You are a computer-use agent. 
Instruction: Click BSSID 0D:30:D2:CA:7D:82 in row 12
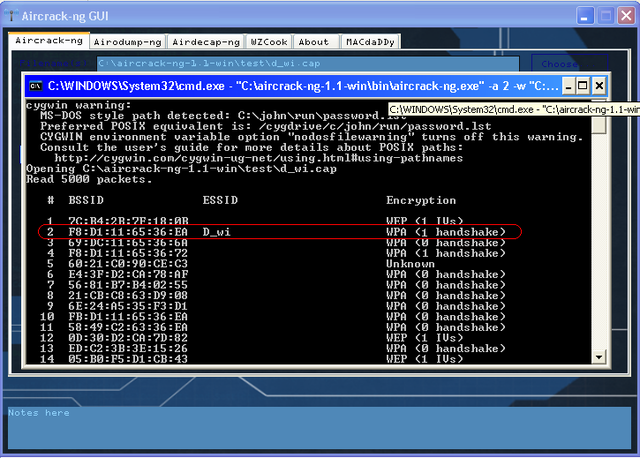[128, 338]
